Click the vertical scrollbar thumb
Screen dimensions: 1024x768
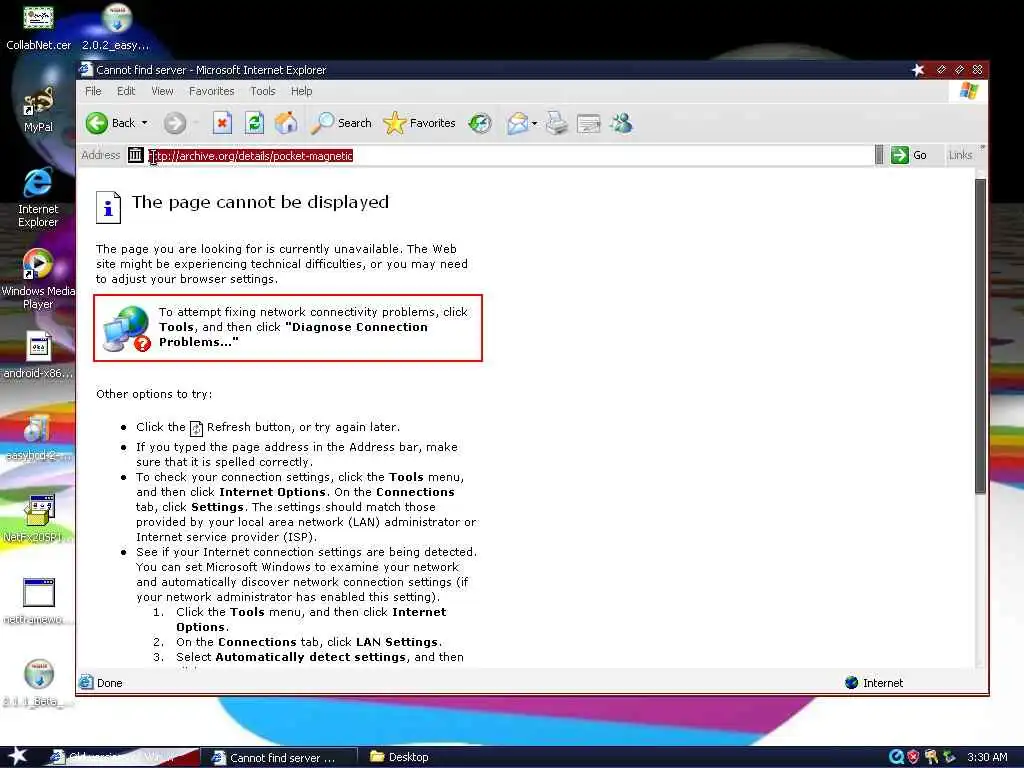(x=980, y=336)
